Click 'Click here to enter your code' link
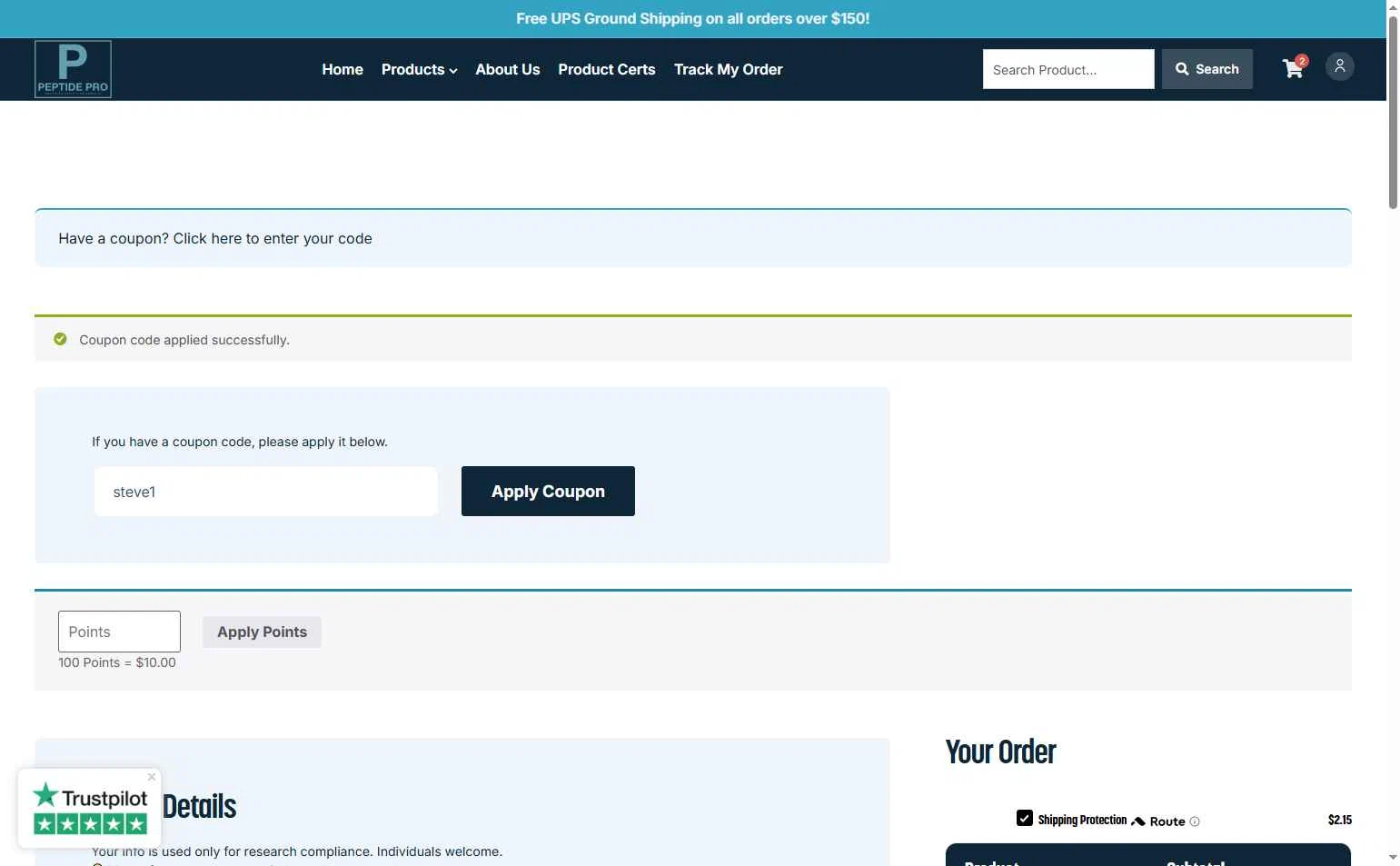Screen dimensions: 1400x866 click(273, 238)
